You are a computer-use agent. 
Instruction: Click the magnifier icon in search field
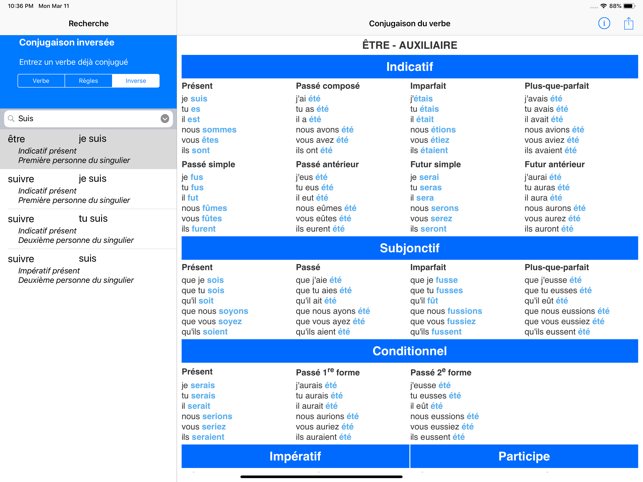pyautogui.click(x=11, y=119)
